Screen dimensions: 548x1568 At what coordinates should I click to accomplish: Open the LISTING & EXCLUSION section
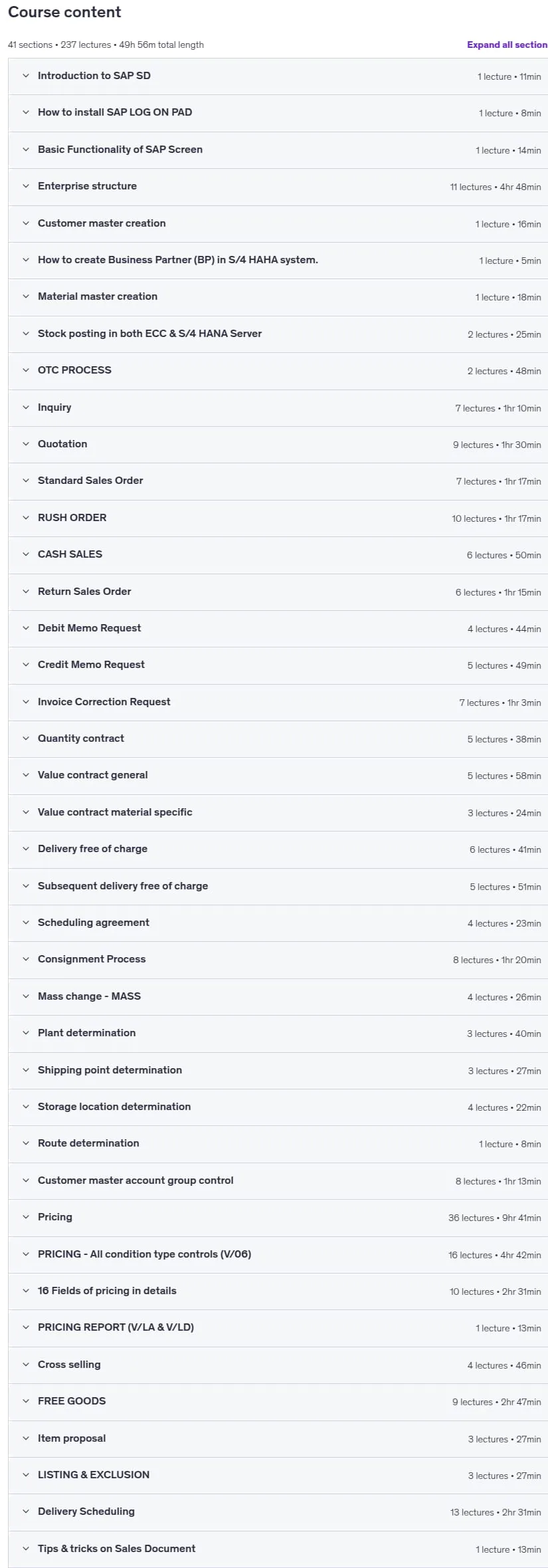click(x=278, y=1475)
